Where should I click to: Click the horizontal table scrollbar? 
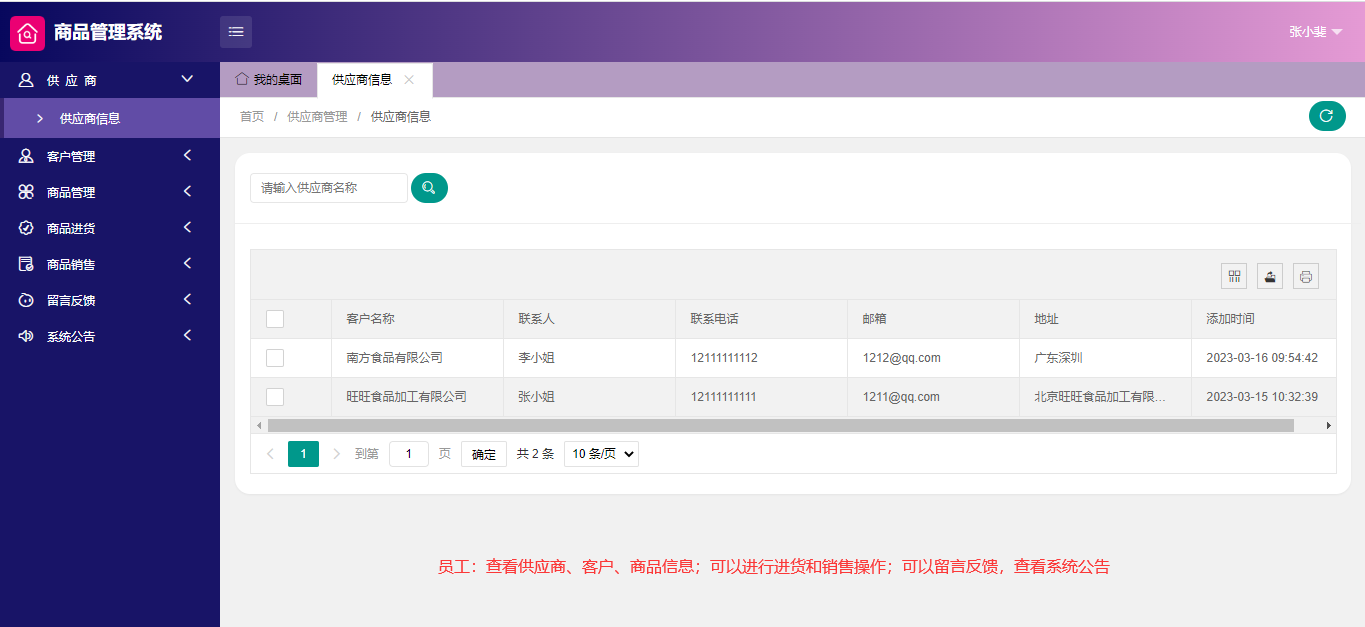click(780, 425)
